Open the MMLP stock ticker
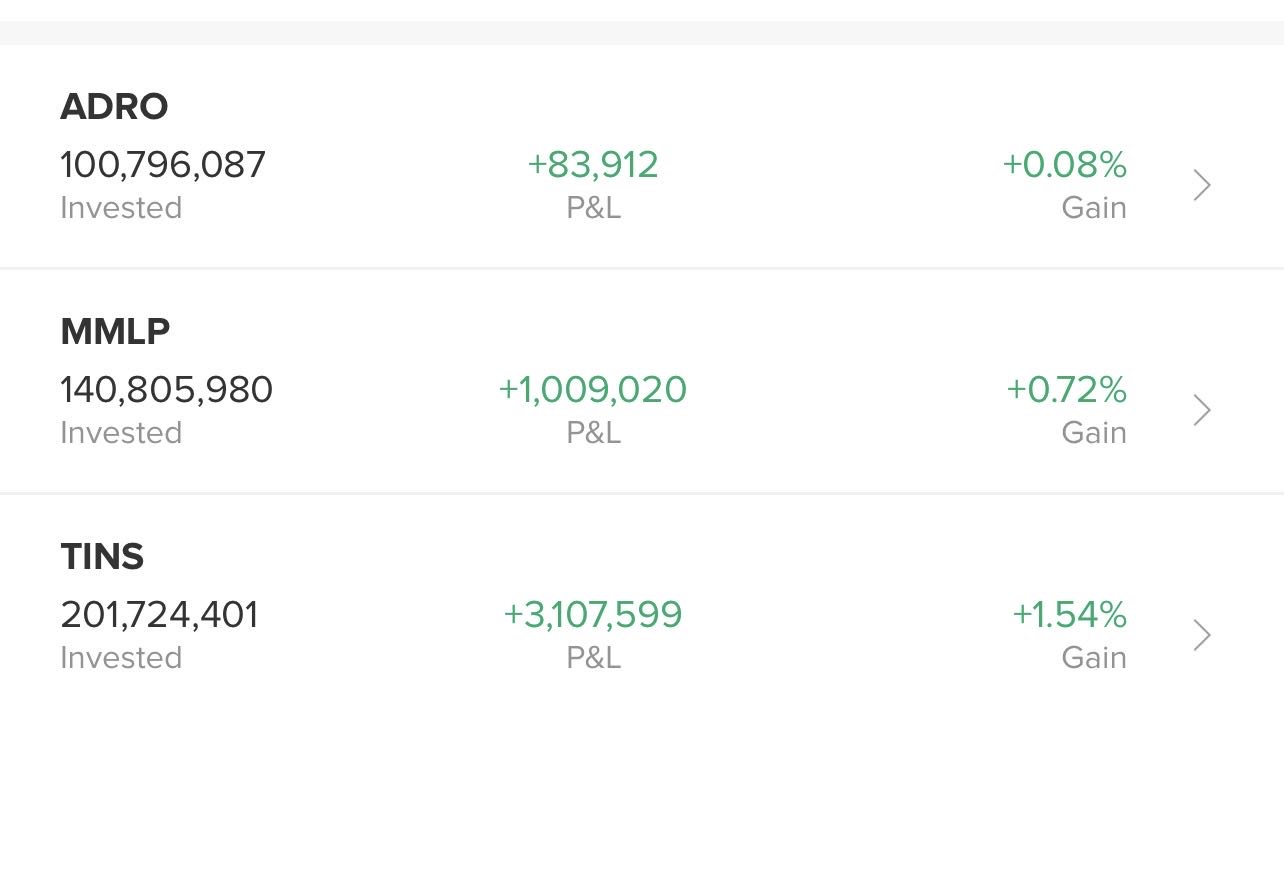 click(x=115, y=332)
